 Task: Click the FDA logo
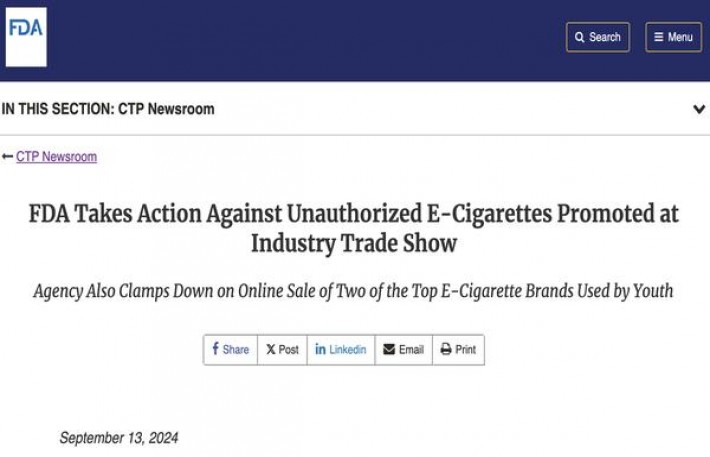(x=26, y=37)
